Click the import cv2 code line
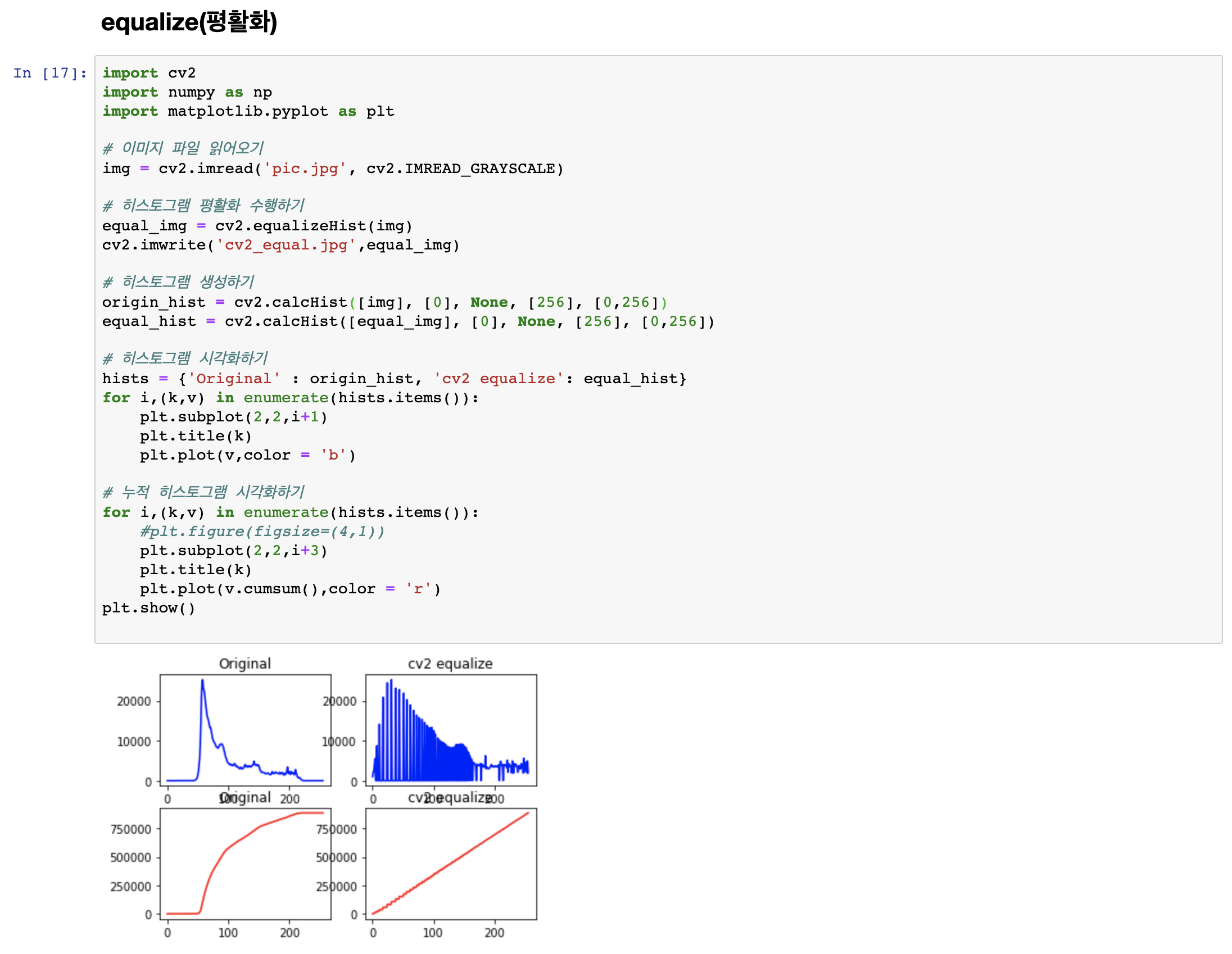Viewport: 1232px width, 954px height. pos(149,73)
